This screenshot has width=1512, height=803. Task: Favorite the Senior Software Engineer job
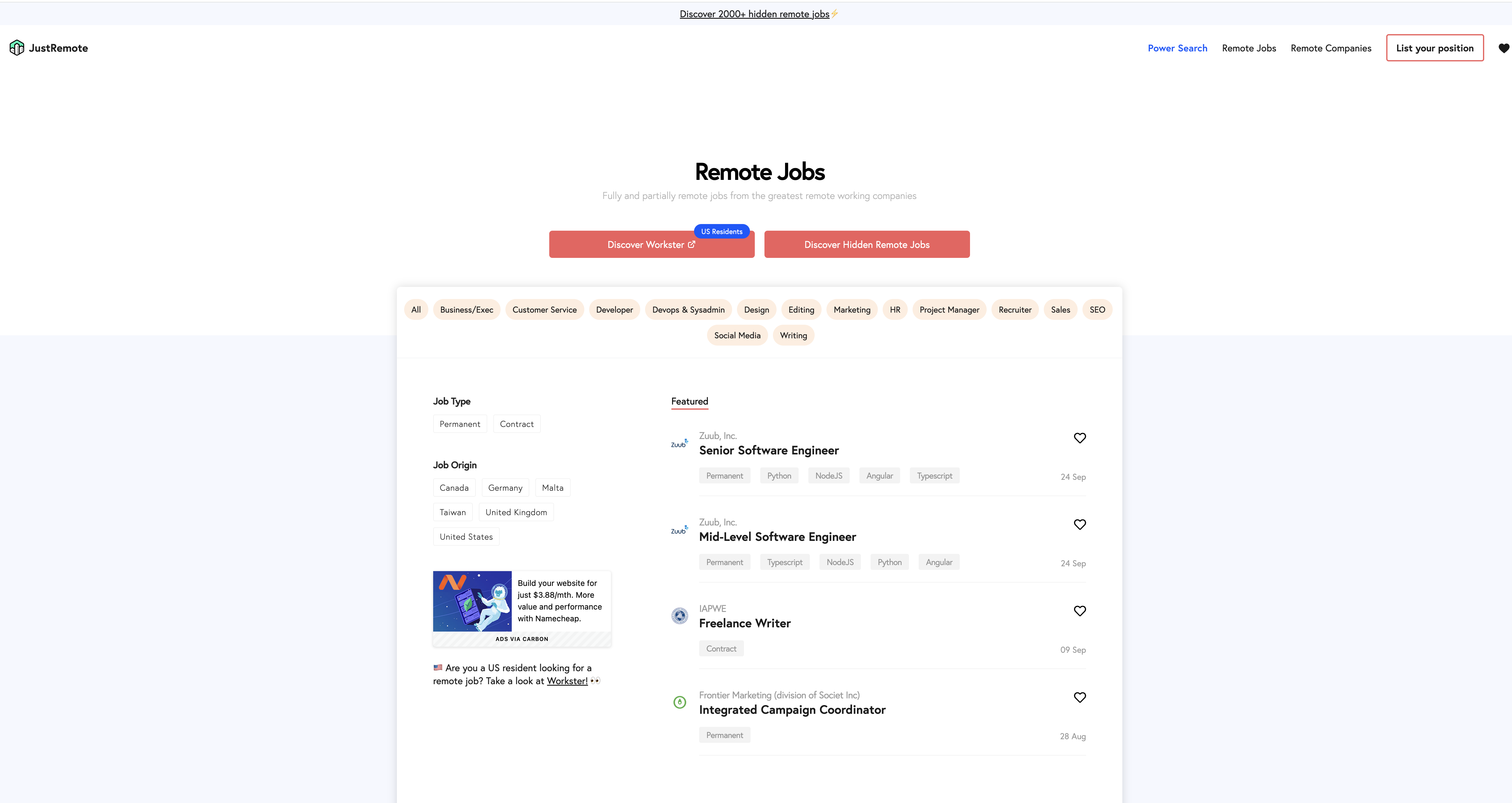(1079, 438)
